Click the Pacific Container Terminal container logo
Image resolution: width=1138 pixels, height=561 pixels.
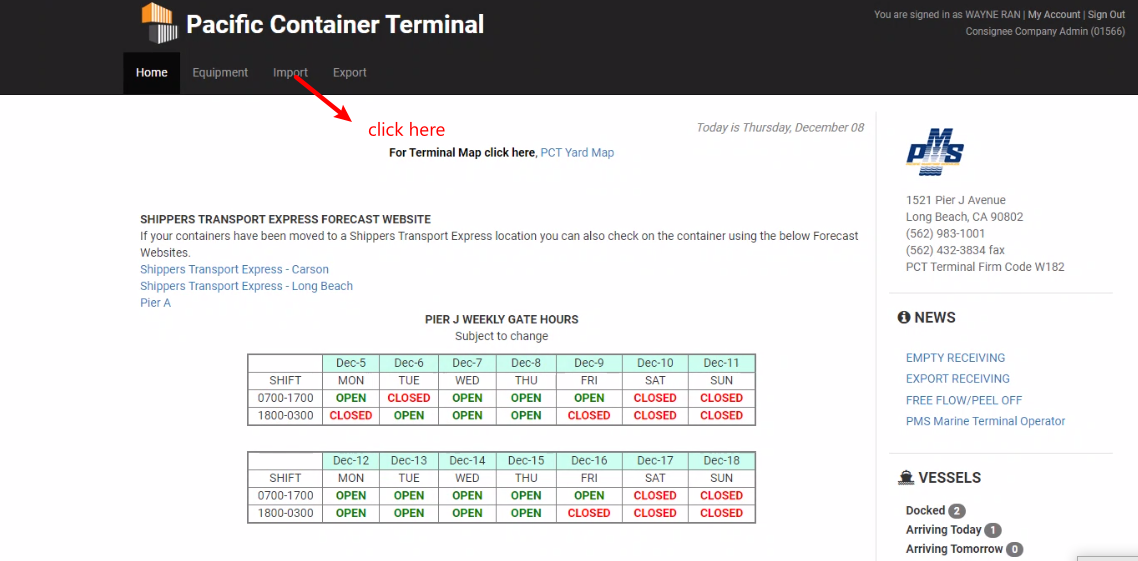[x=158, y=24]
